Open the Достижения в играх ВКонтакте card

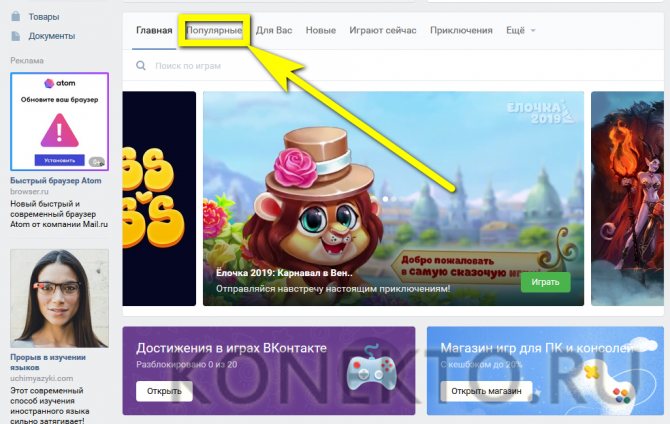pyautogui.click(x=269, y=371)
